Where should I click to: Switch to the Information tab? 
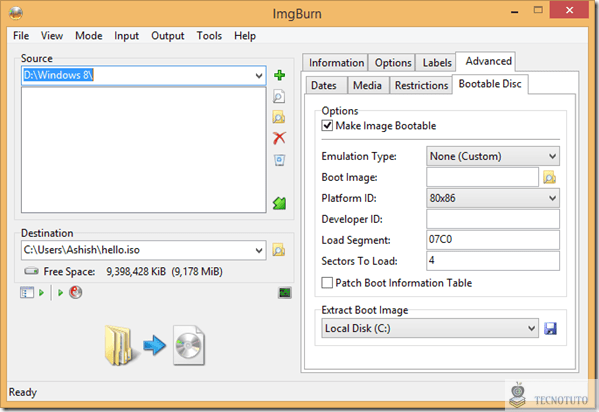[336, 62]
